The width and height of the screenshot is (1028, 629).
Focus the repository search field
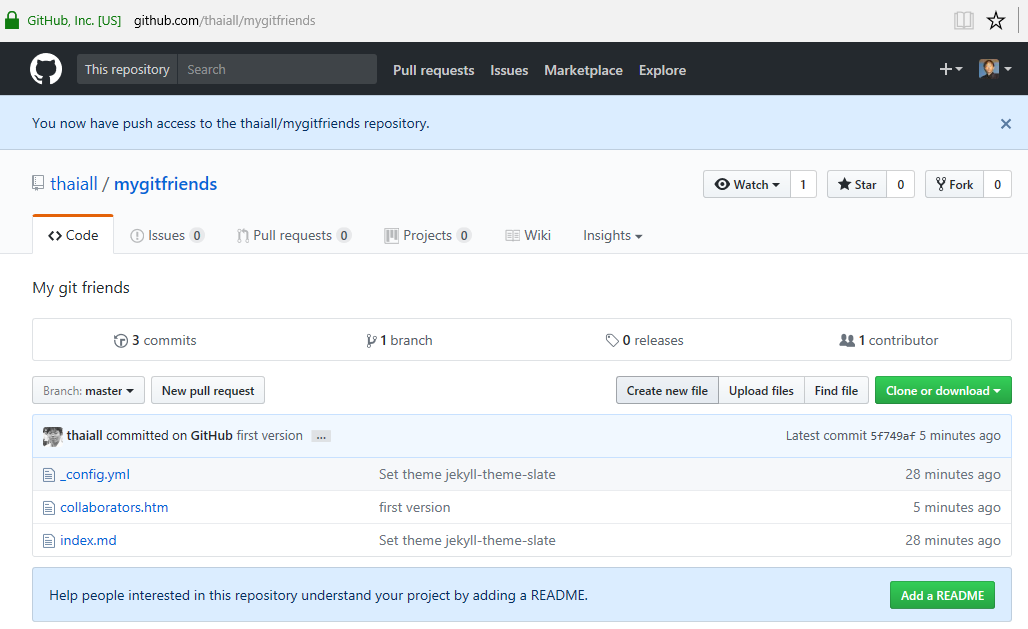(277, 69)
